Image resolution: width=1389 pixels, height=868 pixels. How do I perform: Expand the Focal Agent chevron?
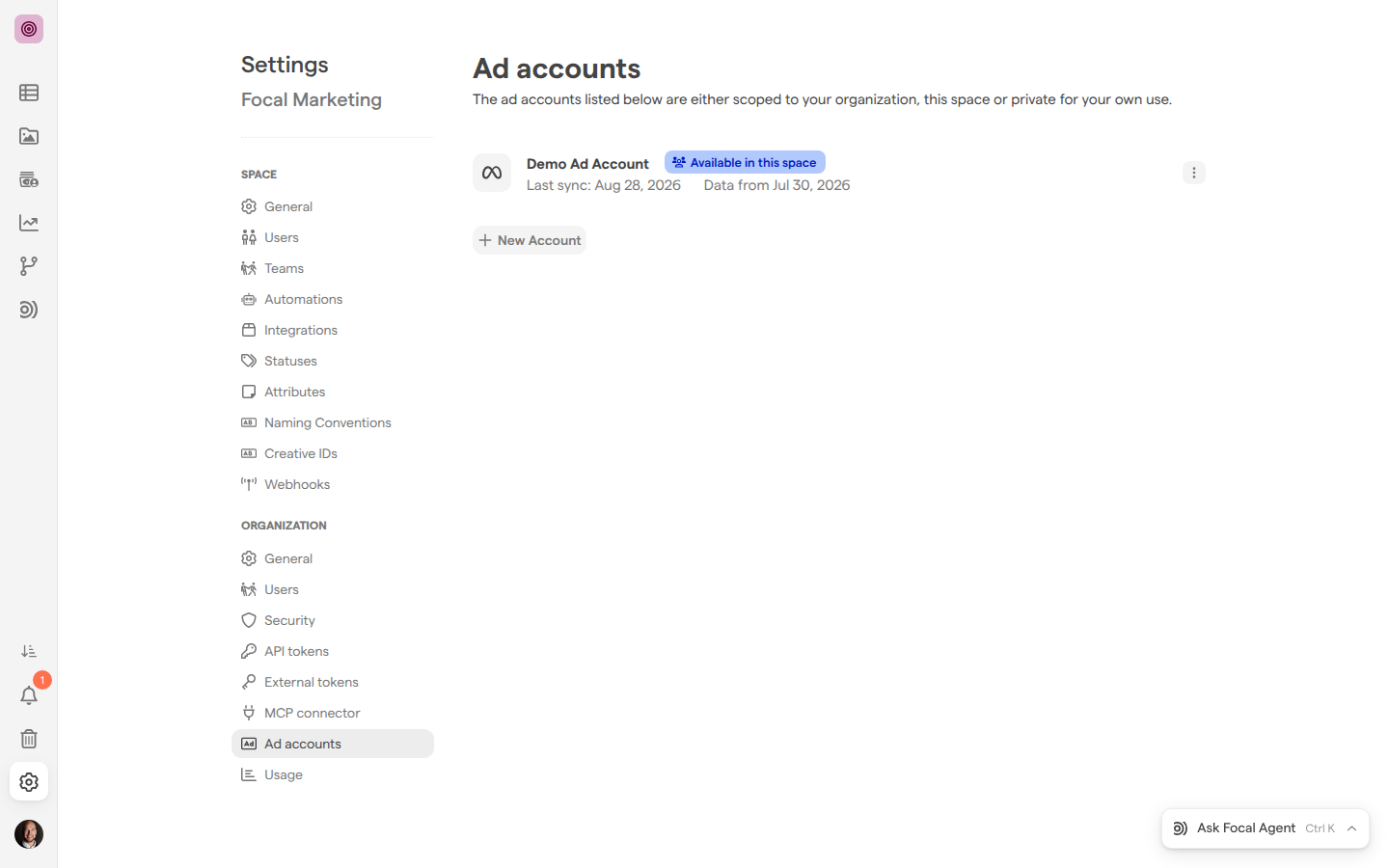tap(1351, 828)
